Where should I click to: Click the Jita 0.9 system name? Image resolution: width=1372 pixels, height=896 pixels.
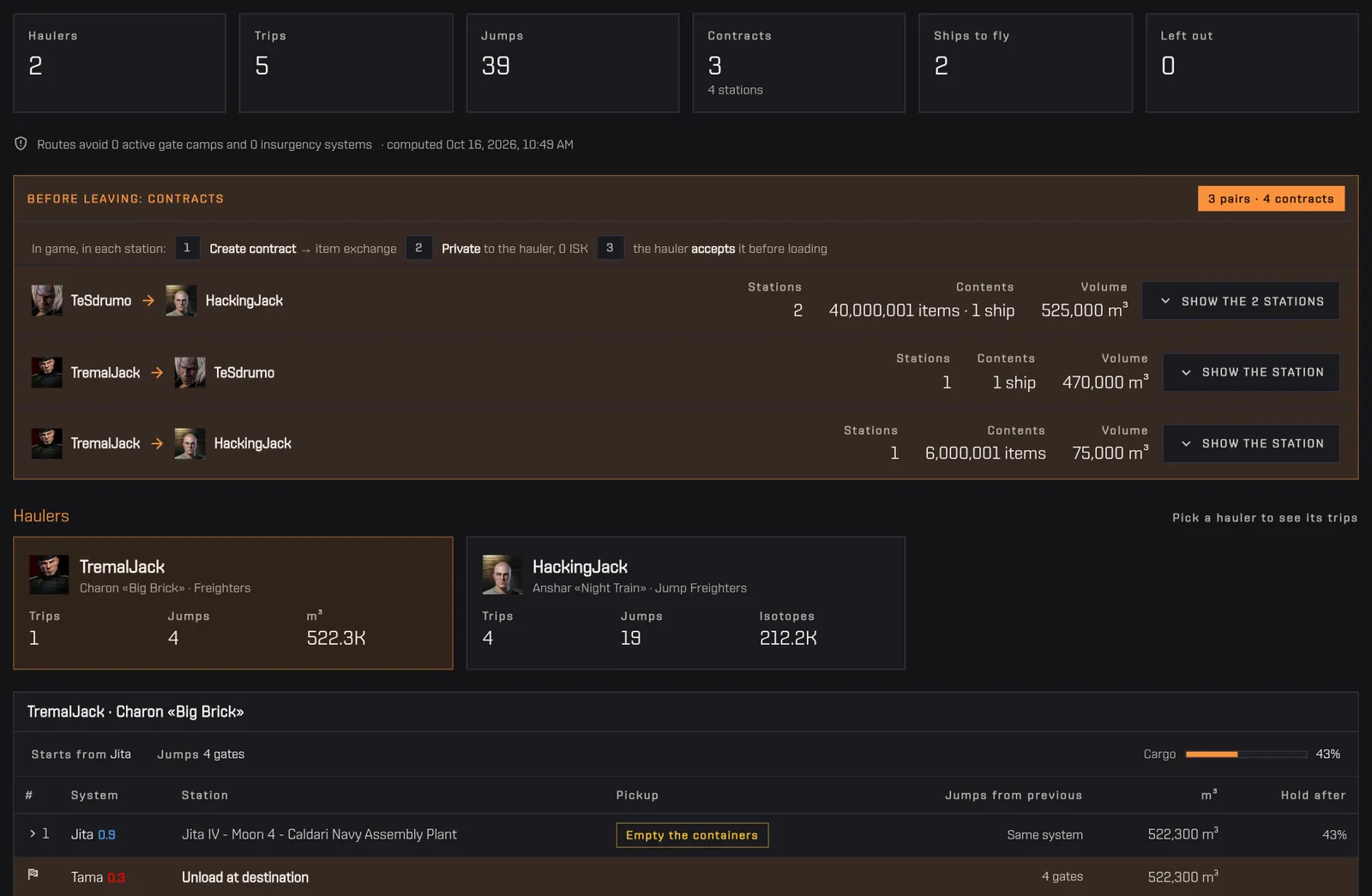[93, 834]
